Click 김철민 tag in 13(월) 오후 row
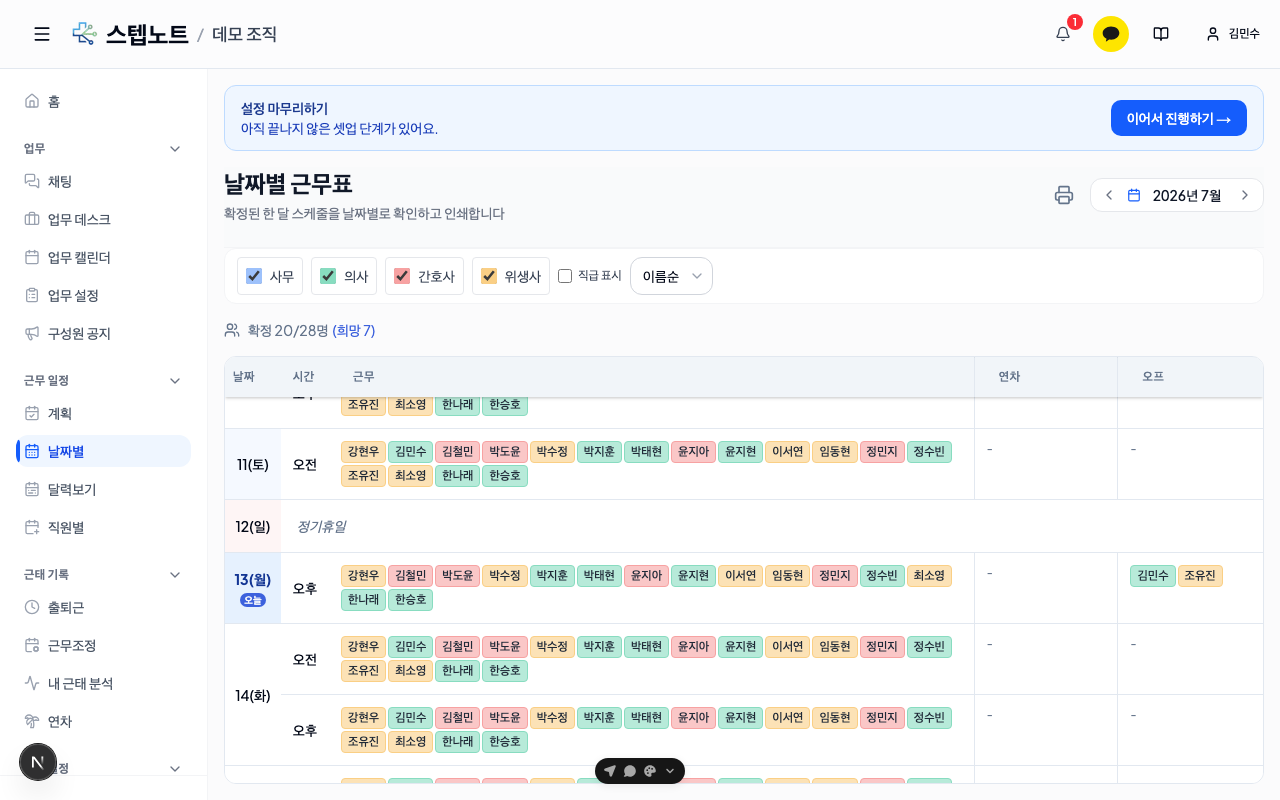Screen dimensions: 1280x800 click(x=410, y=576)
